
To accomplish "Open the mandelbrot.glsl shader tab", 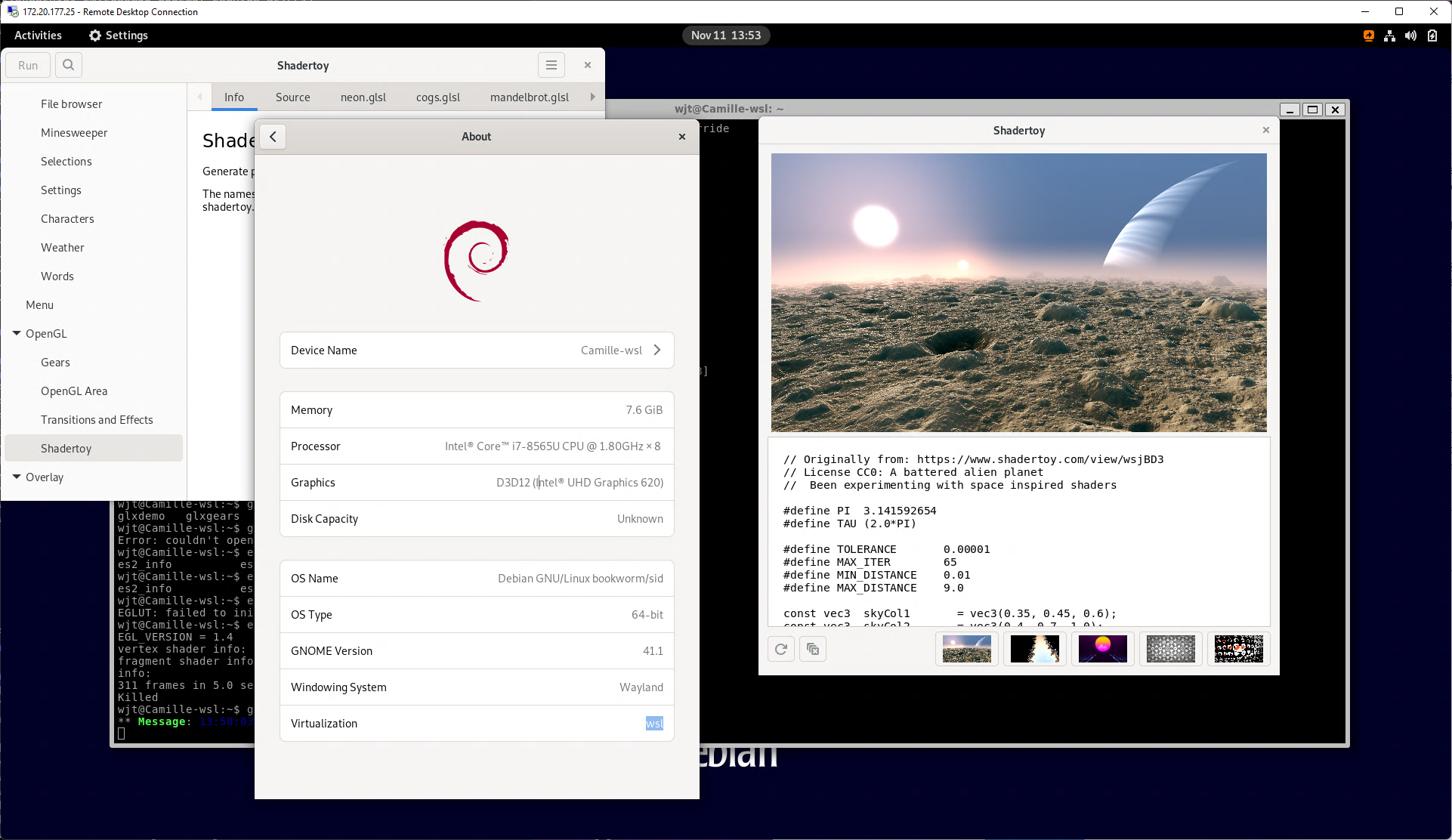I will click(x=530, y=96).
